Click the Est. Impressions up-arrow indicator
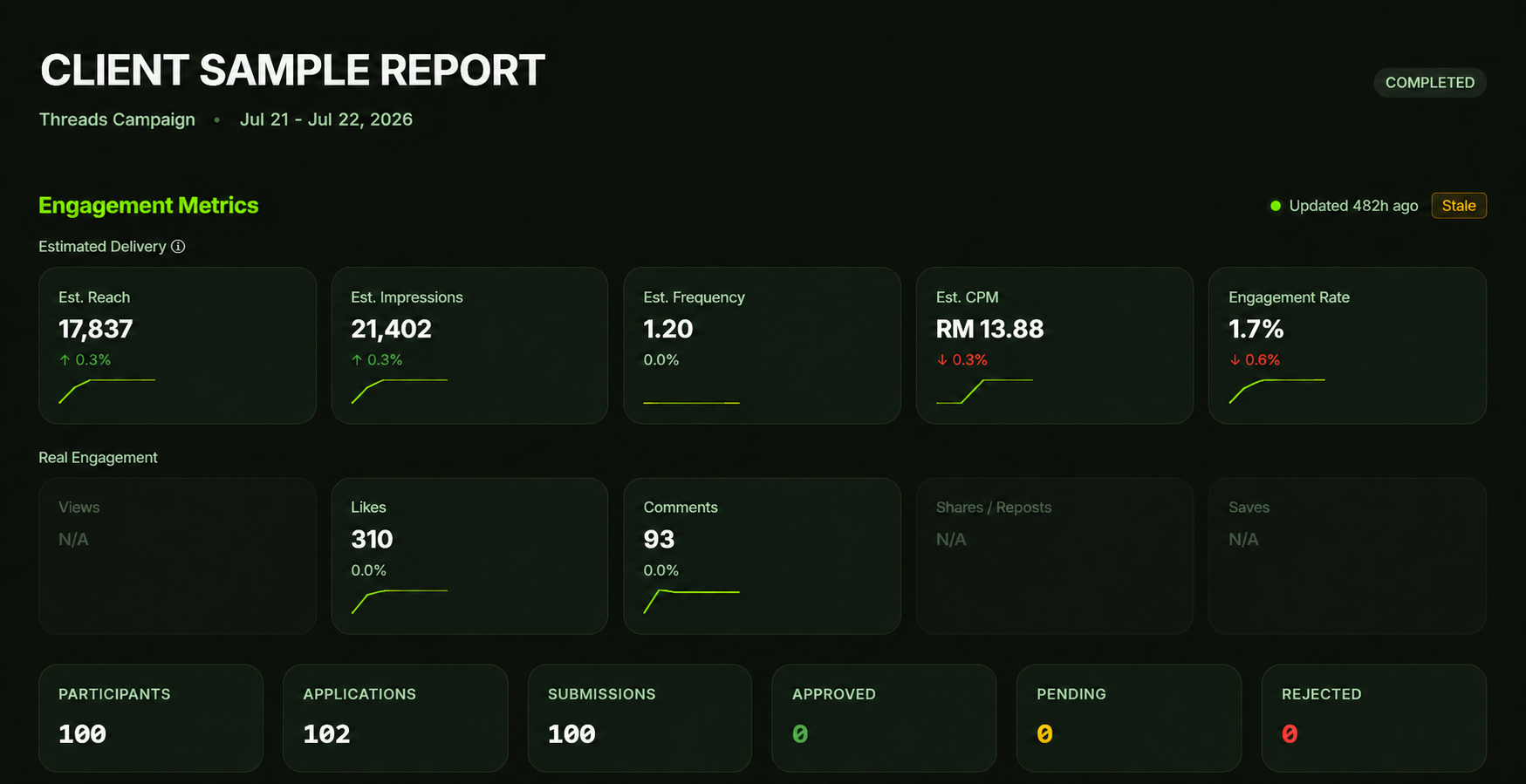 pos(357,359)
